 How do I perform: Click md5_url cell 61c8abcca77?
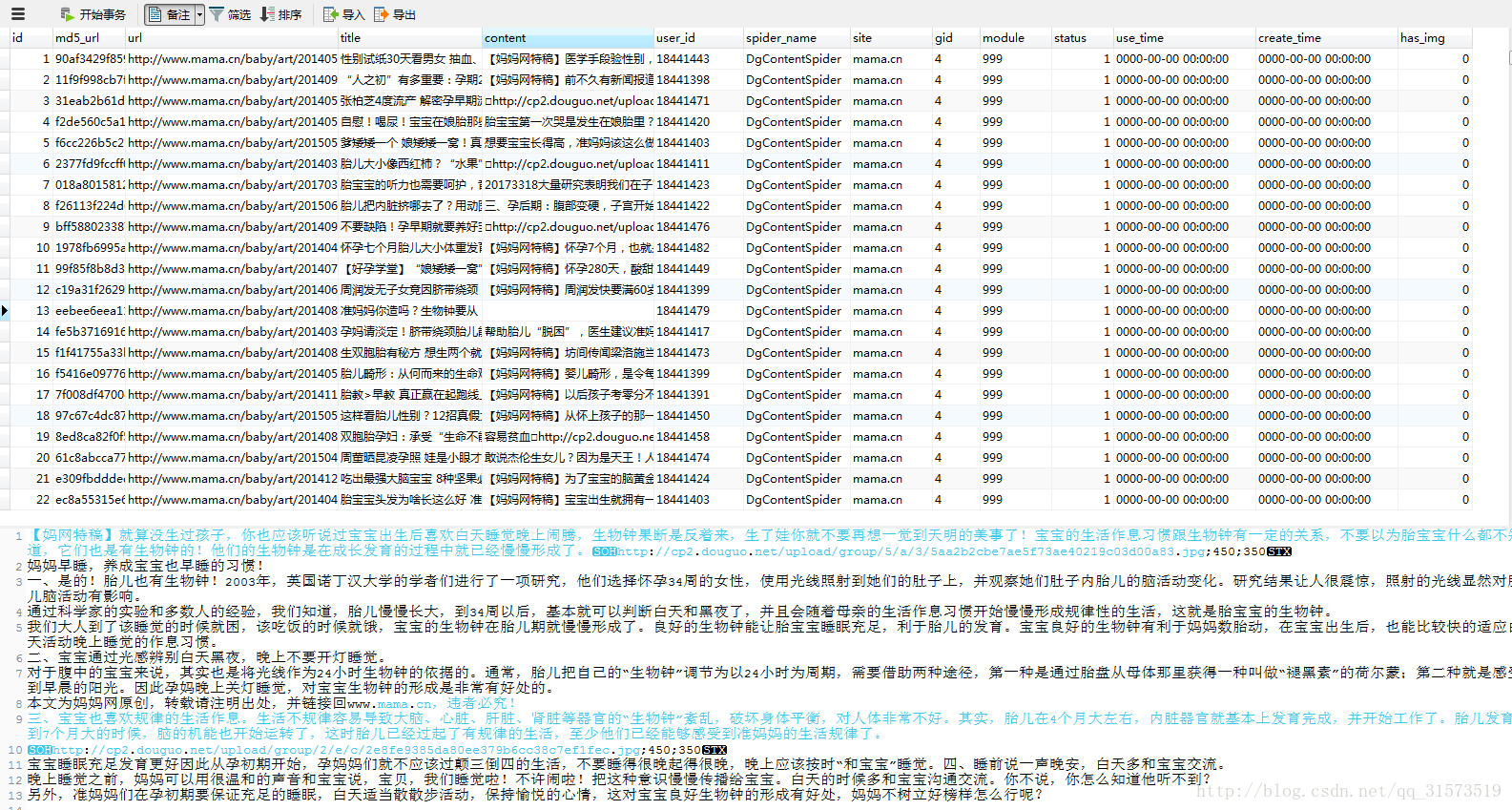[x=89, y=458]
